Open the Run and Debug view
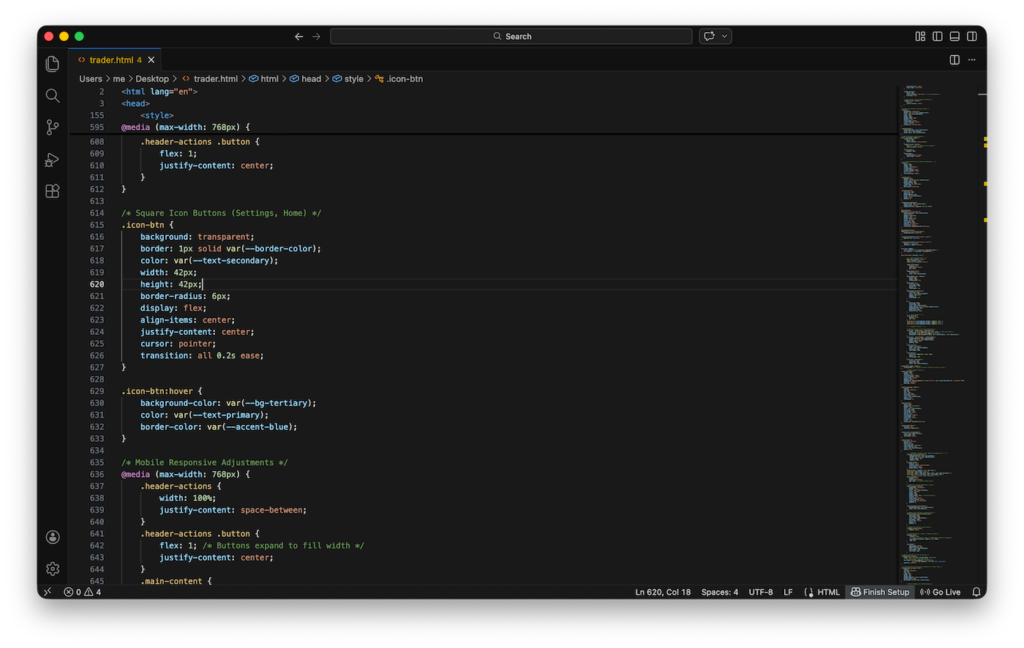This screenshot has height=648, width=1024. [53, 160]
